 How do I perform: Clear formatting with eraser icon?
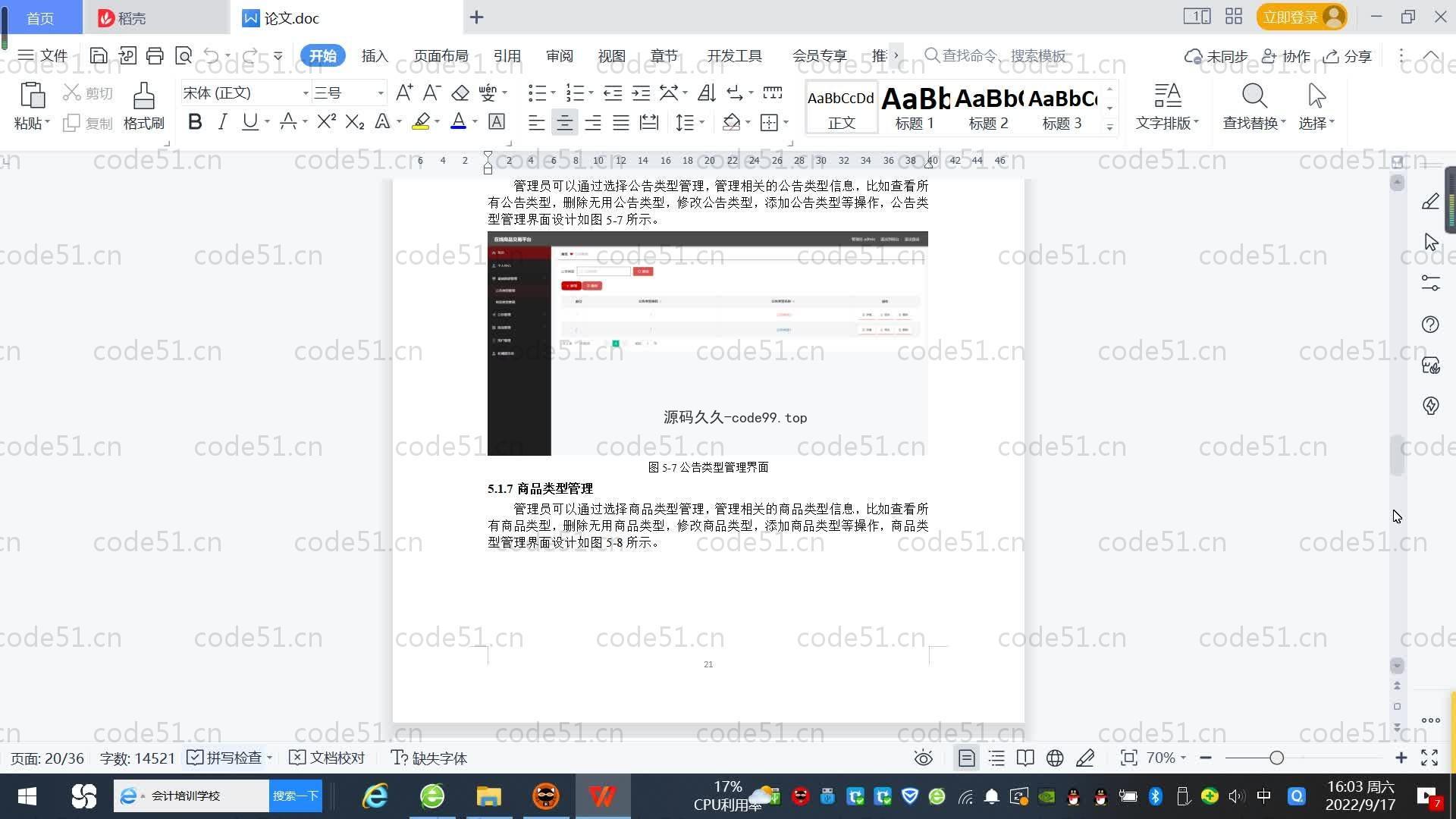tap(460, 93)
